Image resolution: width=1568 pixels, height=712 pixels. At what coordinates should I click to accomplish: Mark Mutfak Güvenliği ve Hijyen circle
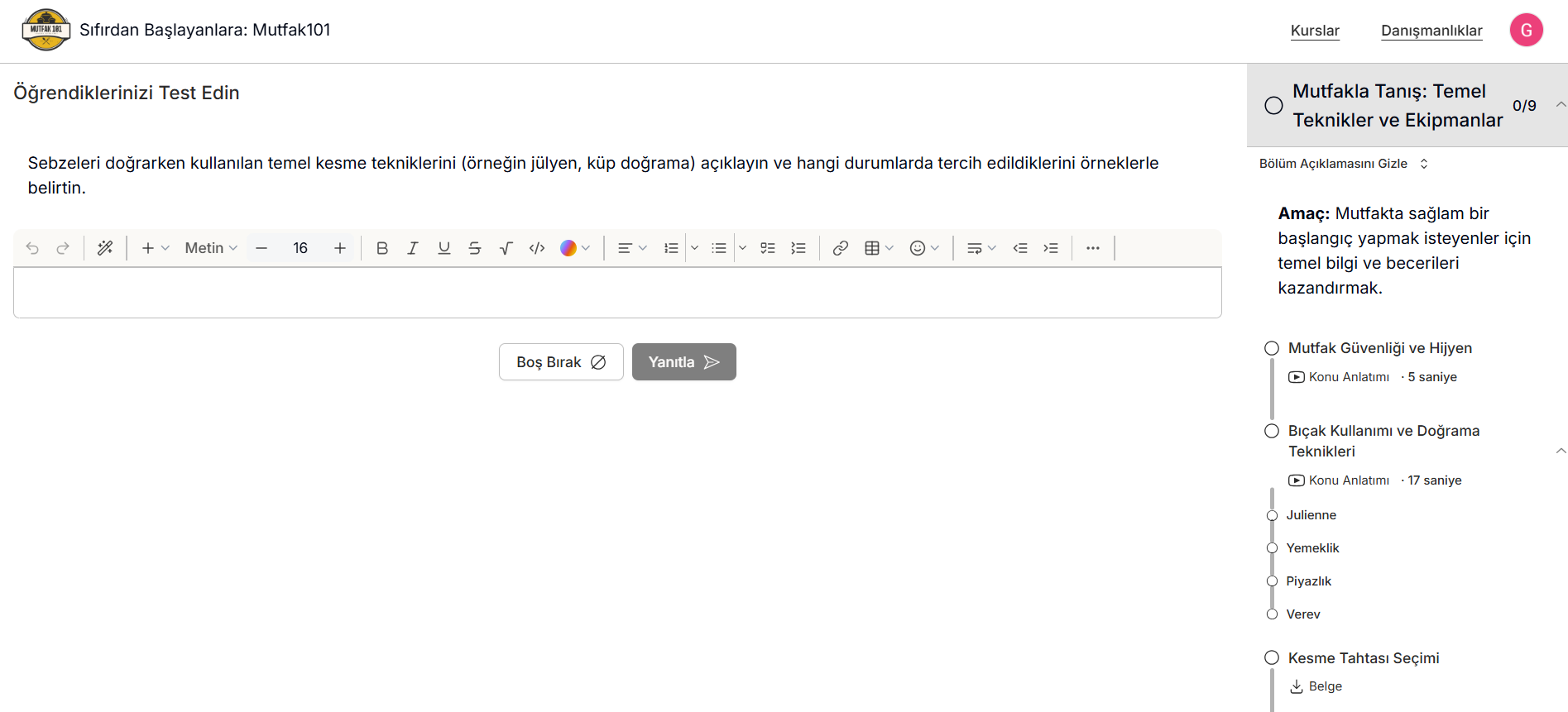tap(1272, 348)
